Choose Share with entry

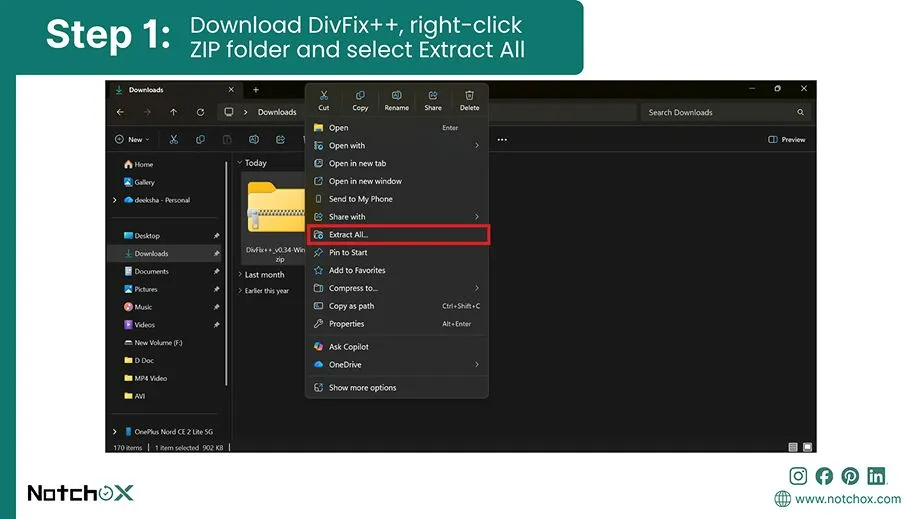pos(397,216)
